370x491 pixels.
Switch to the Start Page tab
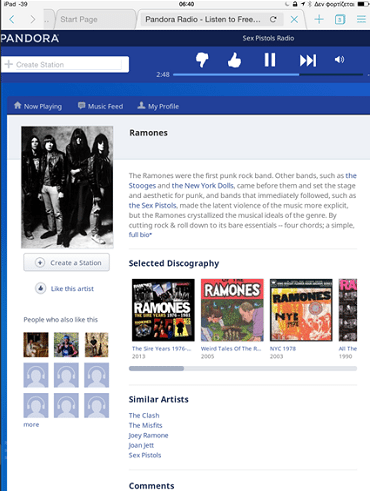79,19
